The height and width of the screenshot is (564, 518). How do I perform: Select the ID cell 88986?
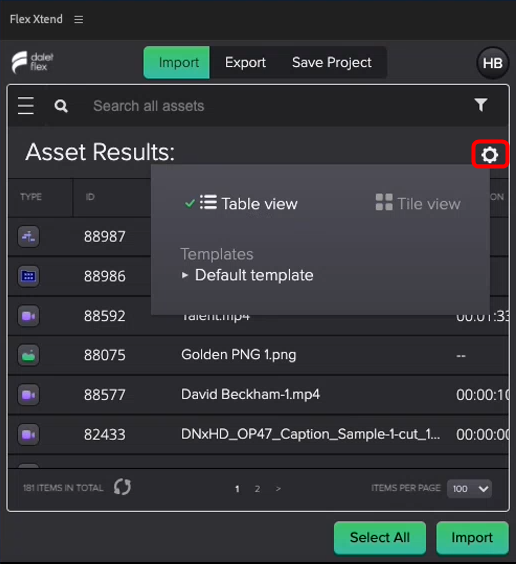click(x=105, y=276)
